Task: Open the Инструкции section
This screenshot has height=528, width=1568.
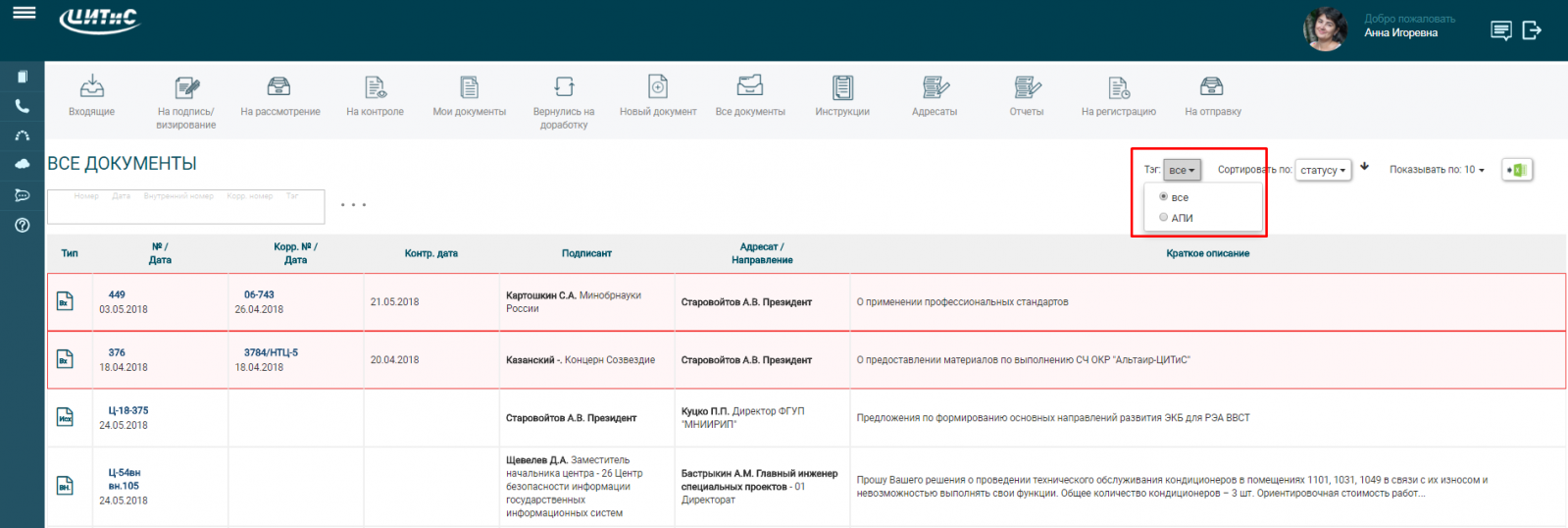Action: 842,88
